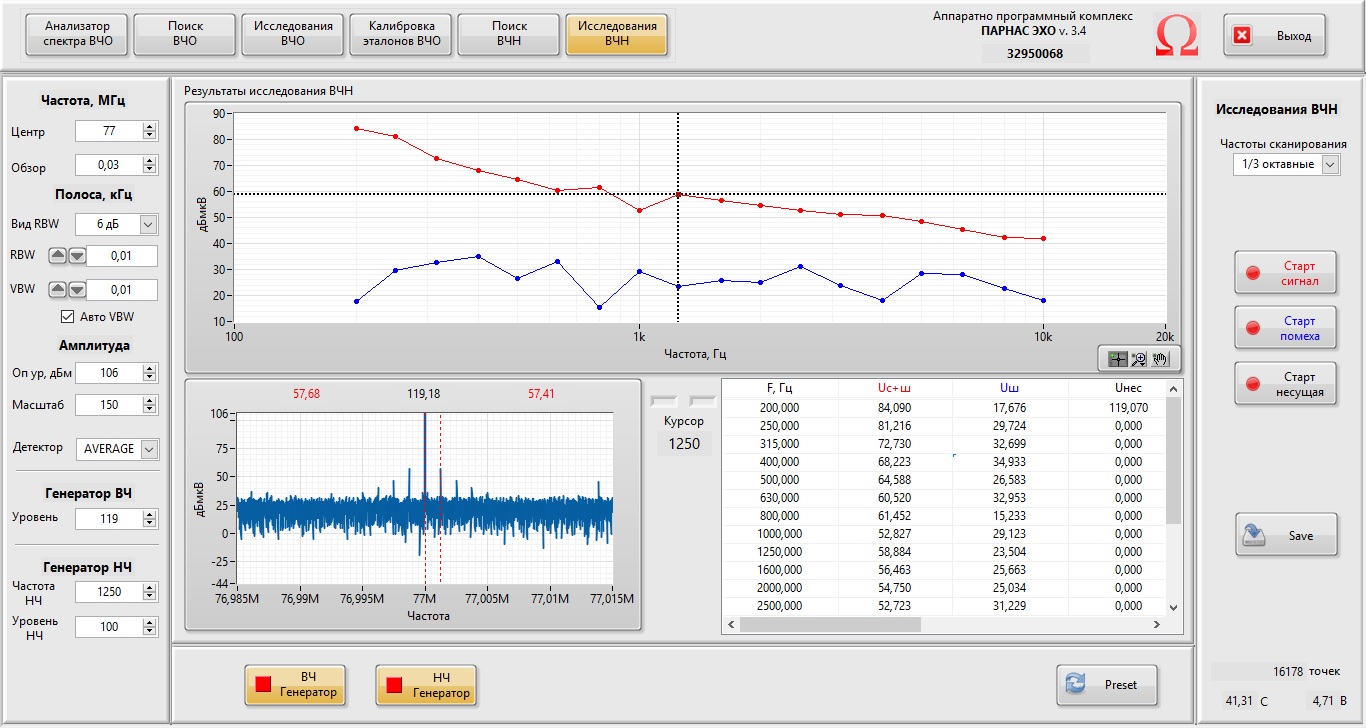1366x728 pixels.
Task: Click the Uнес column header
Action: 1127,388
